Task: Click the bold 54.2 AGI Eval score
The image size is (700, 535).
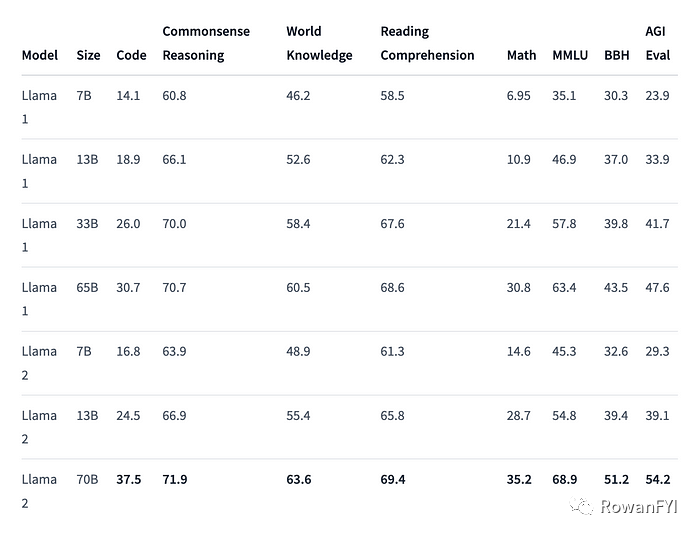Action: click(658, 479)
